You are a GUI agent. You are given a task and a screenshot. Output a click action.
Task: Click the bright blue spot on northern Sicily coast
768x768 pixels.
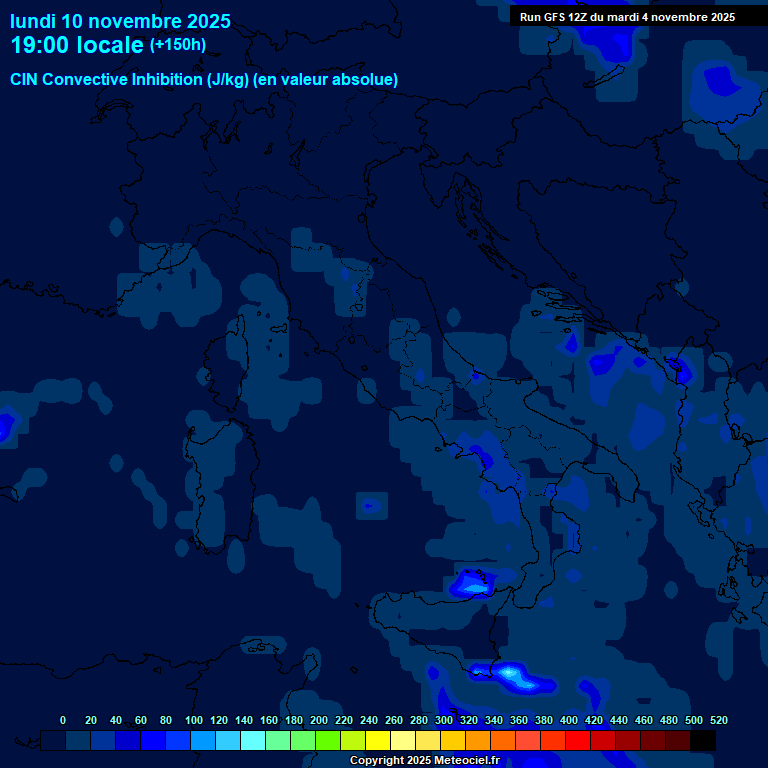tap(470, 584)
